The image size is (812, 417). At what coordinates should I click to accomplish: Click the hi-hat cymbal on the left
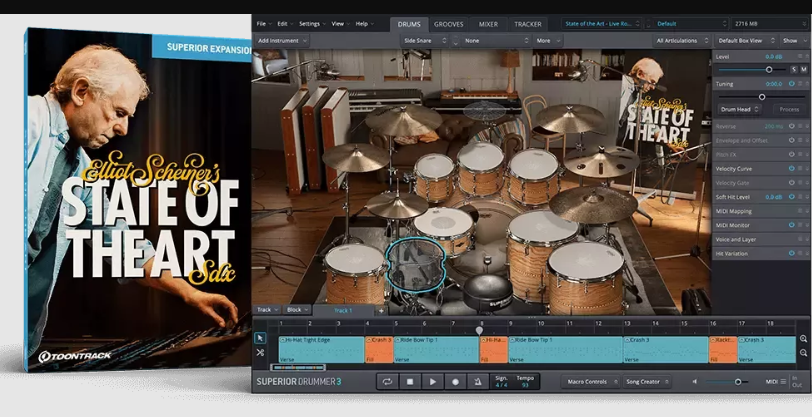click(397, 205)
